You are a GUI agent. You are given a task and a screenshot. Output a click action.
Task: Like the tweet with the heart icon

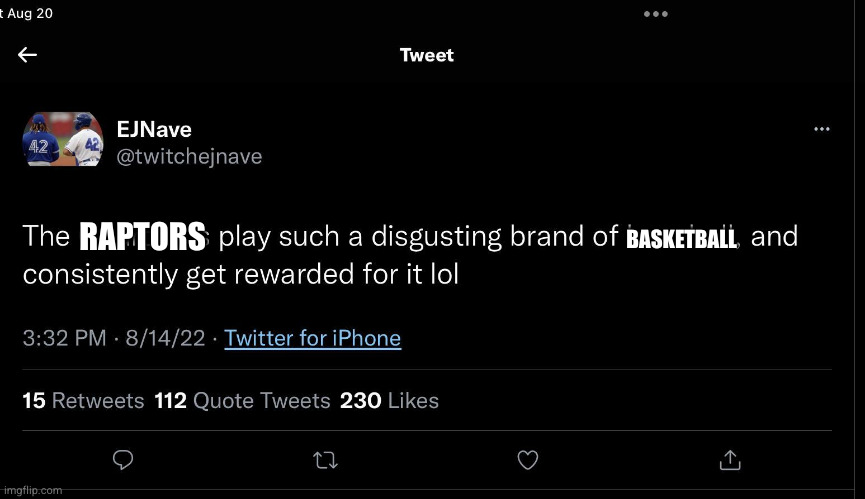coord(528,459)
